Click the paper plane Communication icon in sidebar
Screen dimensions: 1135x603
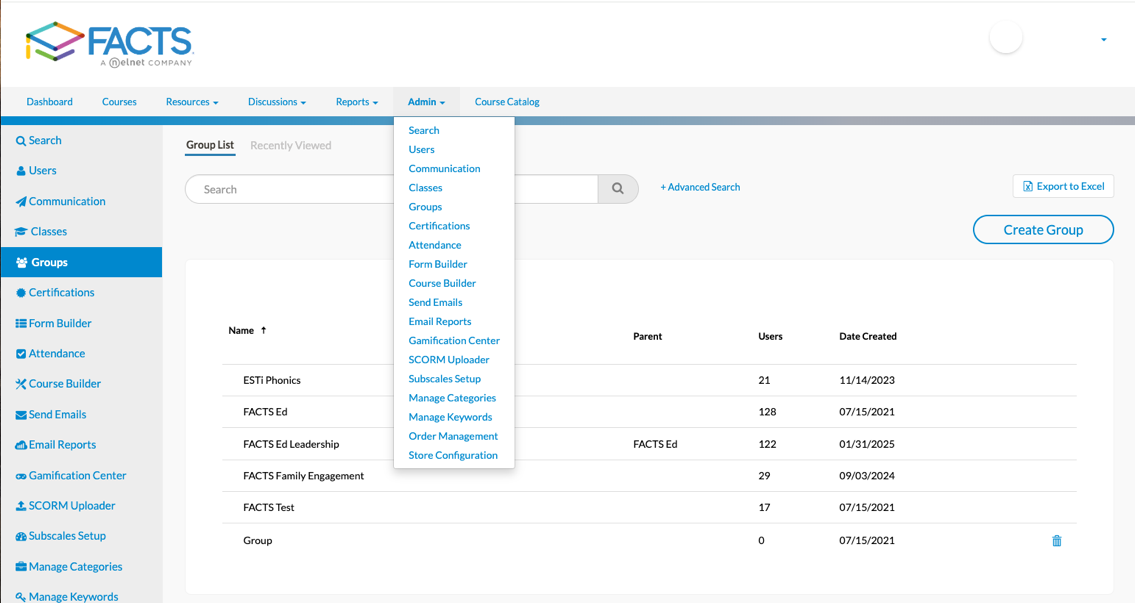(21, 202)
